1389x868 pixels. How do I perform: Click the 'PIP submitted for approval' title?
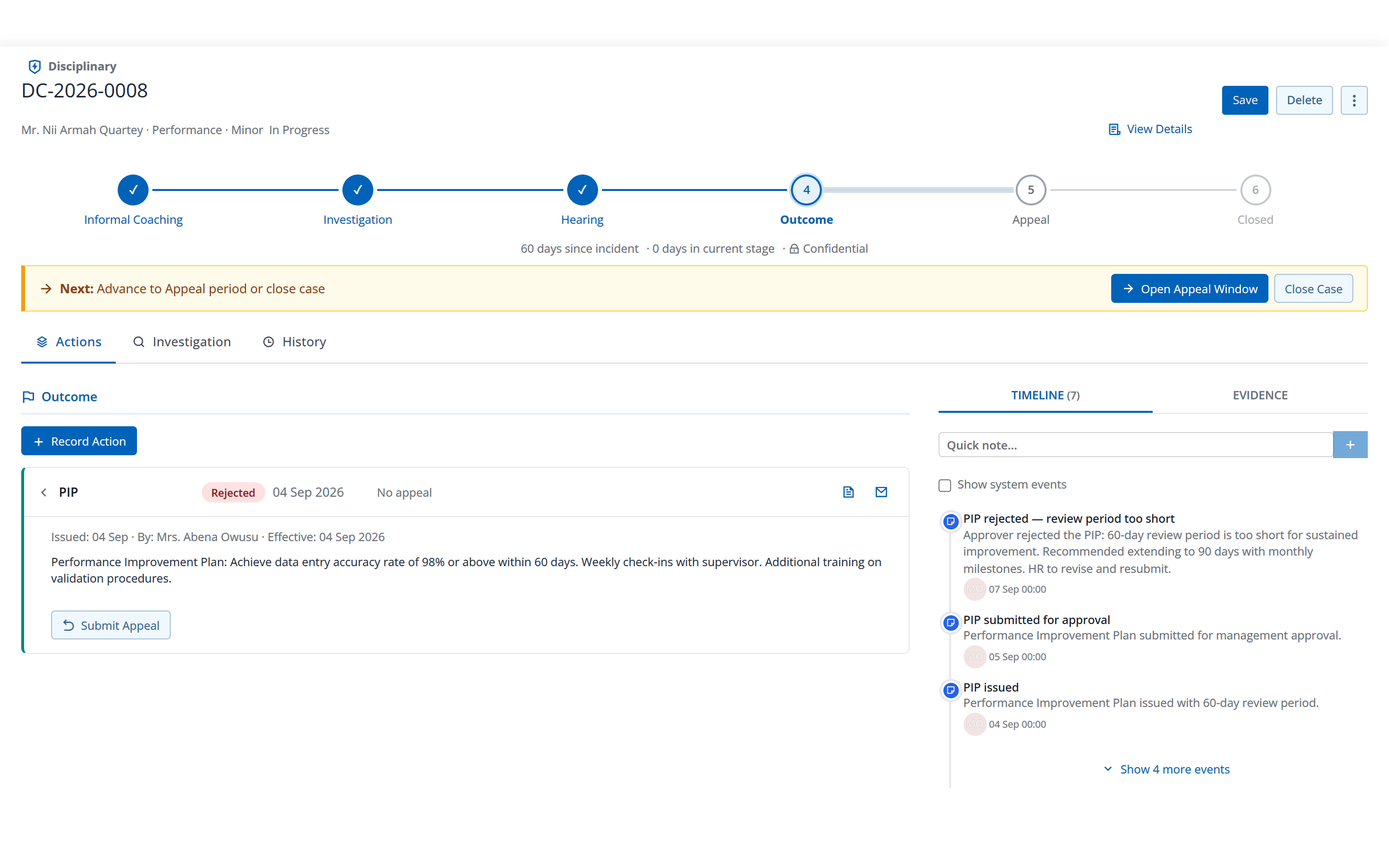click(x=1036, y=620)
